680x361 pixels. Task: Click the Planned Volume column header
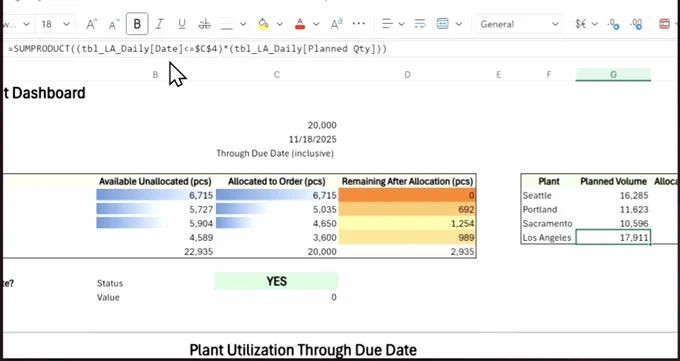[x=613, y=181]
